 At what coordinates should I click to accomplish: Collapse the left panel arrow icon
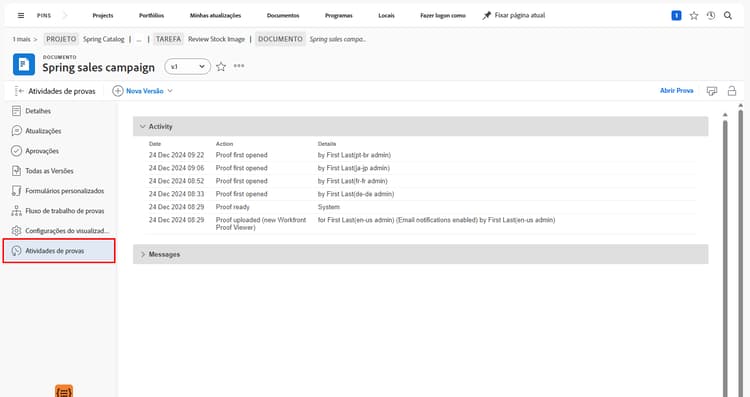point(19,91)
